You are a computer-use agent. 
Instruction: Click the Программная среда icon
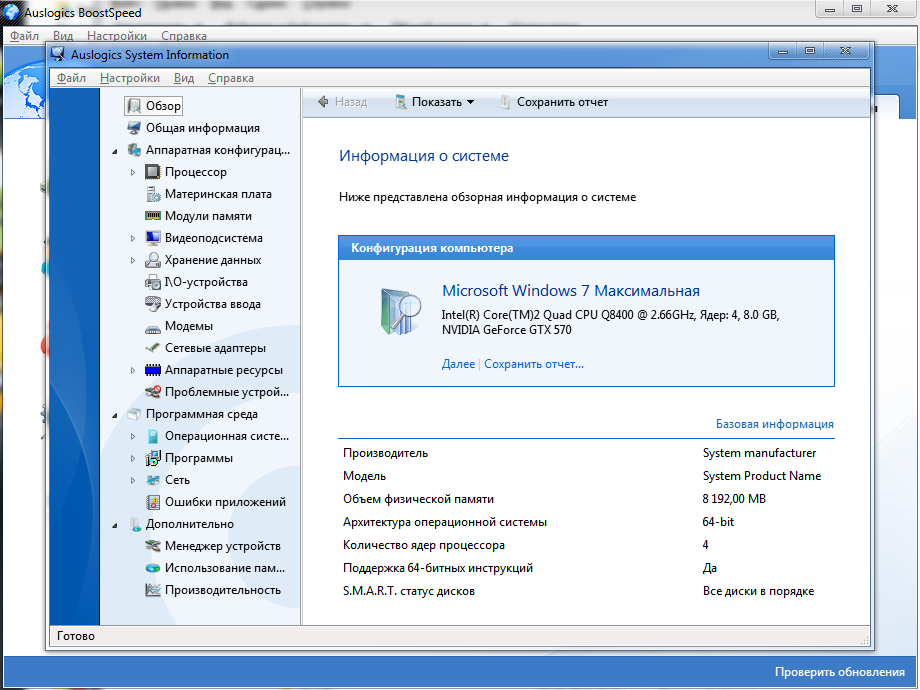click(x=134, y=414)
